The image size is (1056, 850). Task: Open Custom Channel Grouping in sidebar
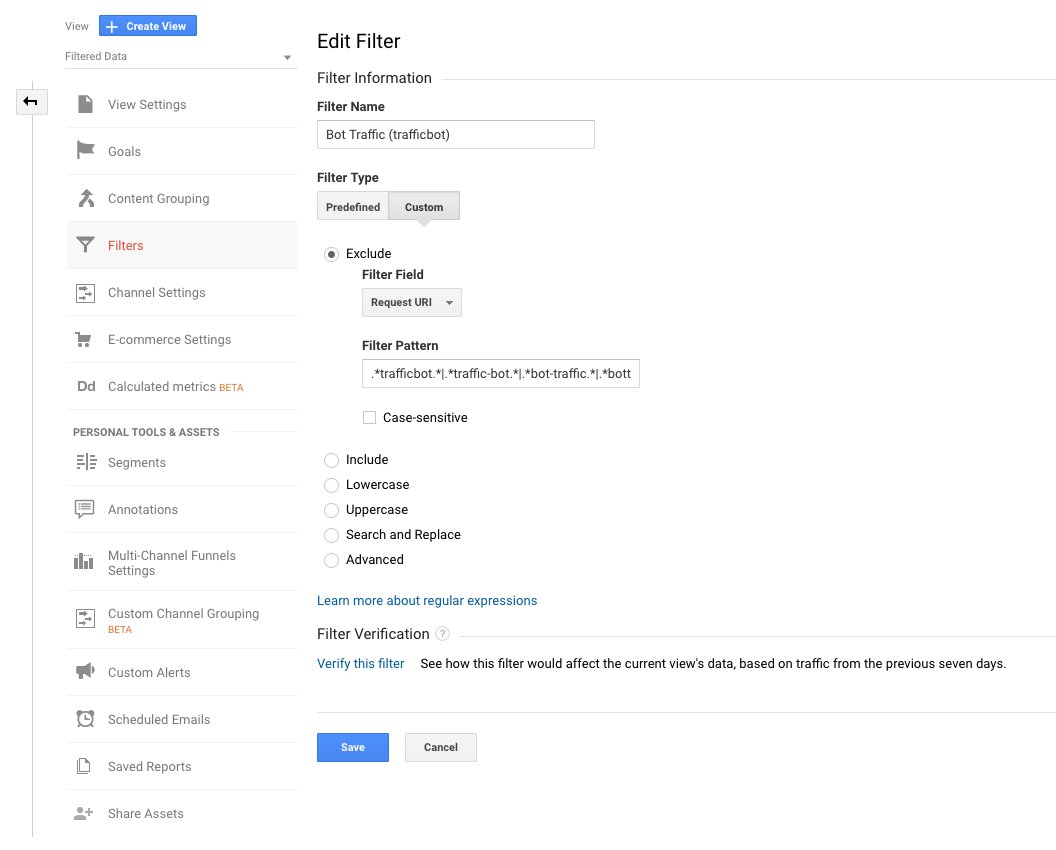(x=182, y=620)
